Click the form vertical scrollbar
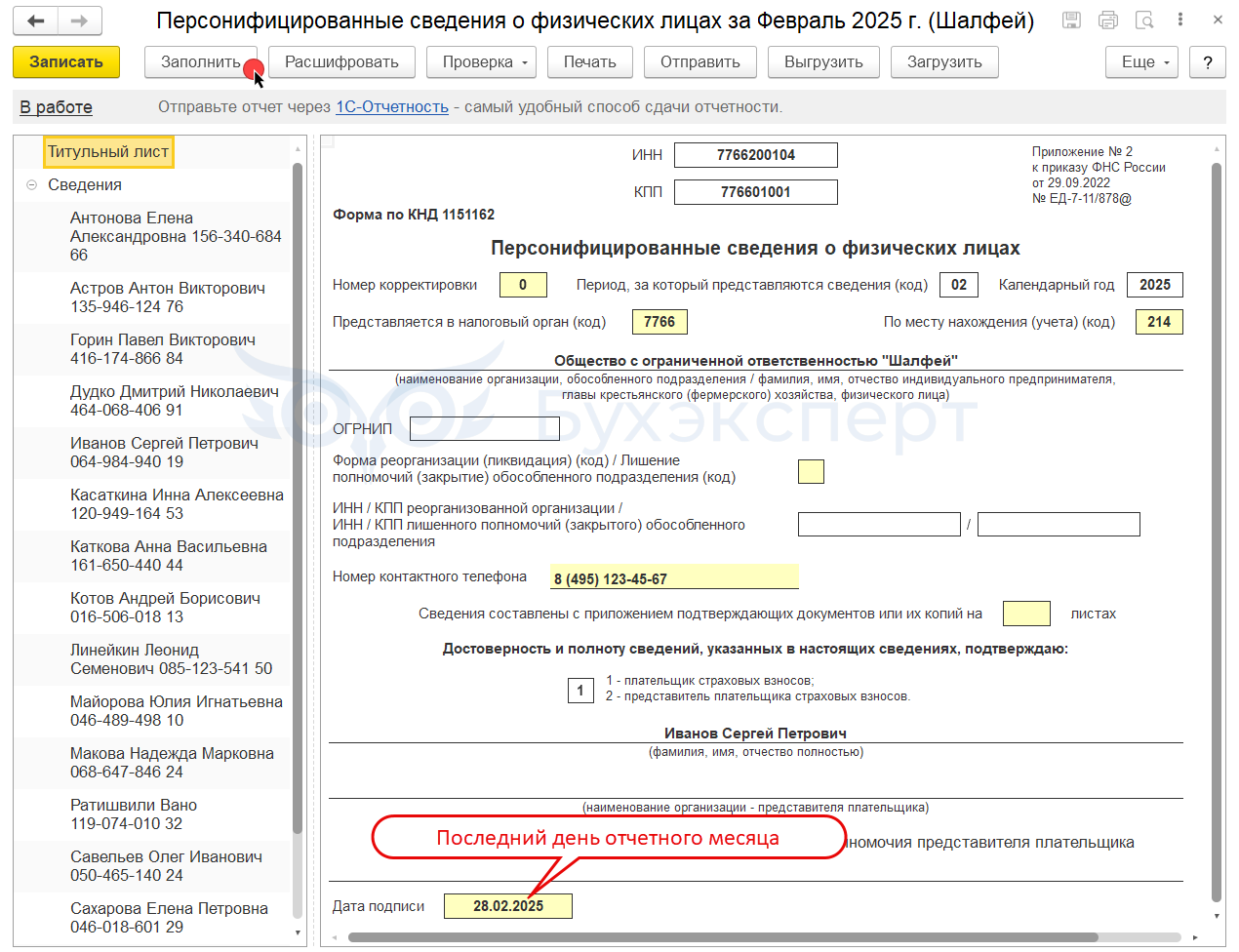The height and width of the screenshot is (952, 1239). tap(1217, 532)
